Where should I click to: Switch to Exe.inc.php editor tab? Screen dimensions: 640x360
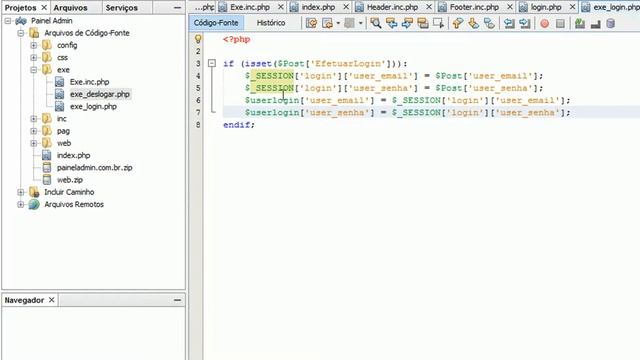[x=250, y=7]
